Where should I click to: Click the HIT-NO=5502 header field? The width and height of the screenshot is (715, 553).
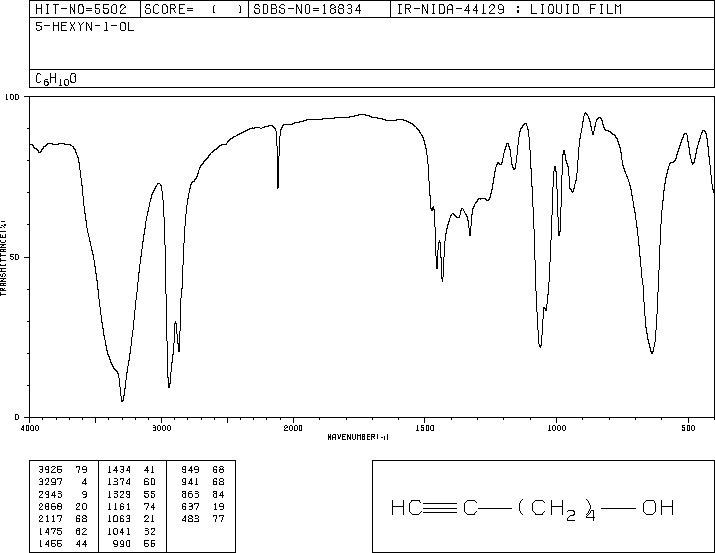pos(81,9)
